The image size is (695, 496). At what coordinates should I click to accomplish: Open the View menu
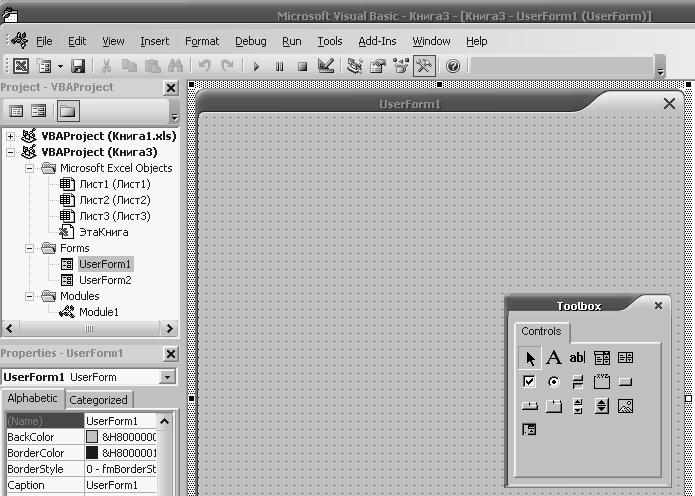click(113, 41)
